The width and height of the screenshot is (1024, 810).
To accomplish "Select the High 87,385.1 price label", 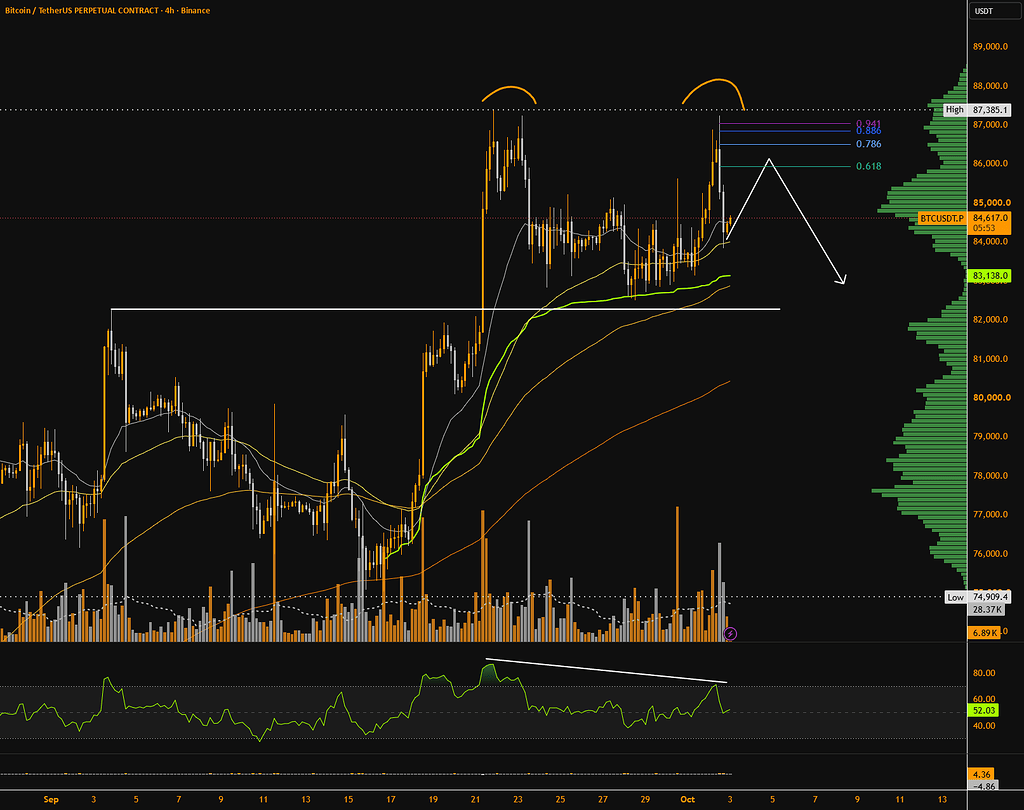I will pyautogui.click(x=977, y=110).
